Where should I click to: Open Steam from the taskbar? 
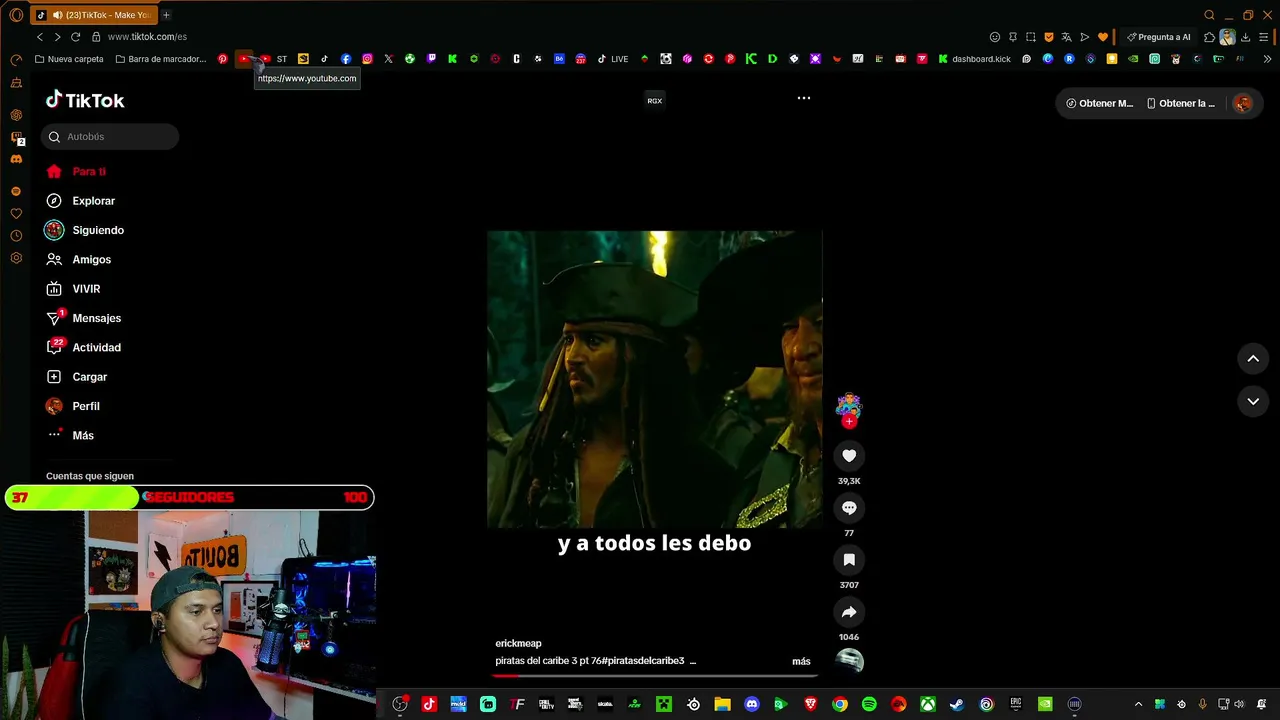pos(957,704)
